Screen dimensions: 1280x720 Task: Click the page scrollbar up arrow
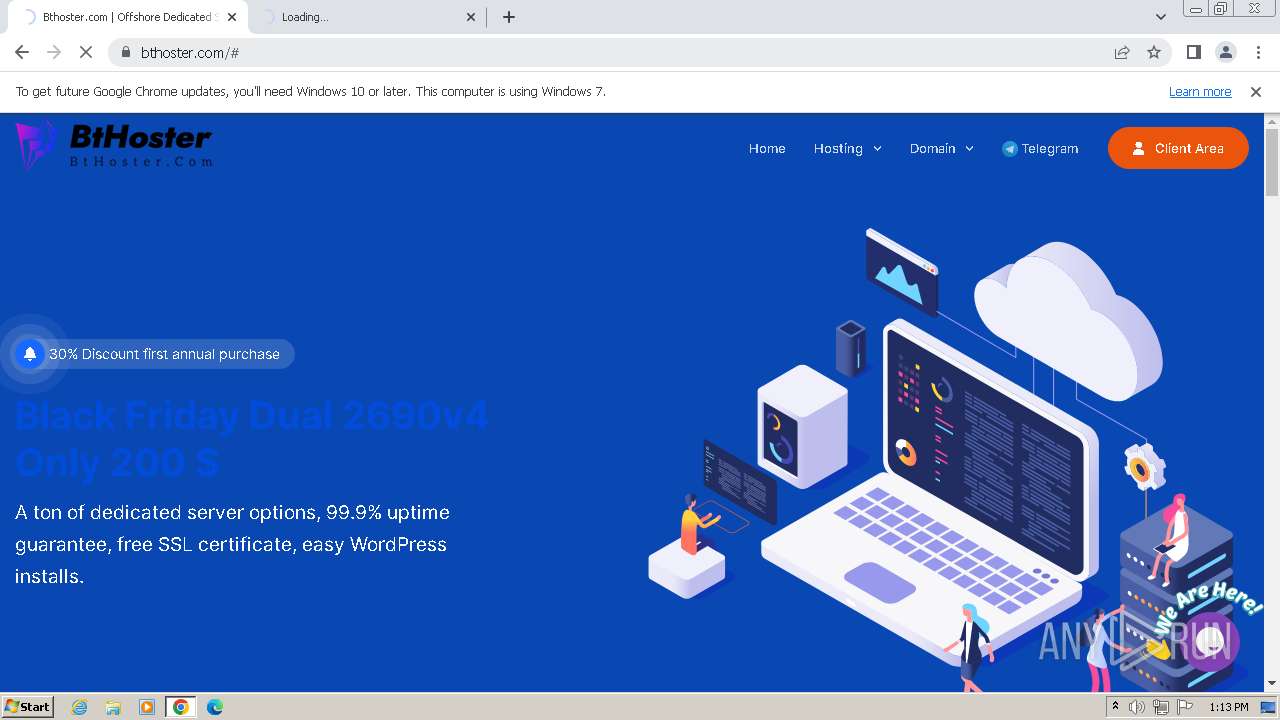pos(1272,122)
